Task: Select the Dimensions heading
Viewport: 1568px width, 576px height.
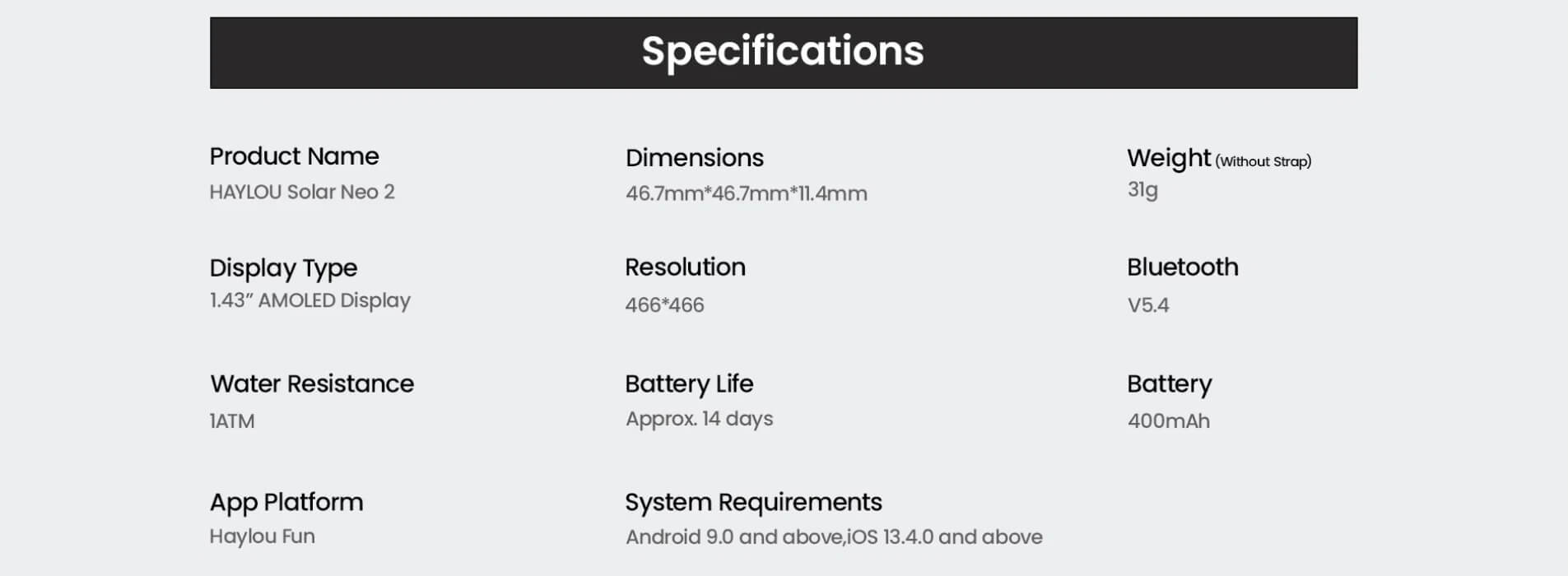Action: [695, 158]
